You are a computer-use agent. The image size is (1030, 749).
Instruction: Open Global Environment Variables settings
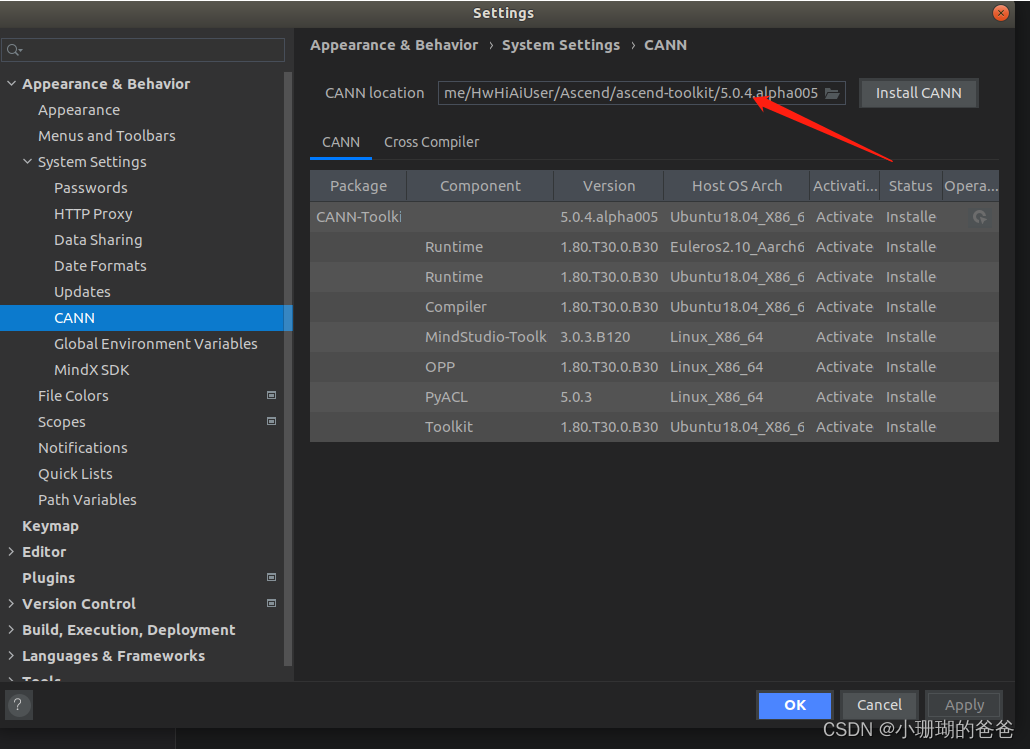pos(156,344)
